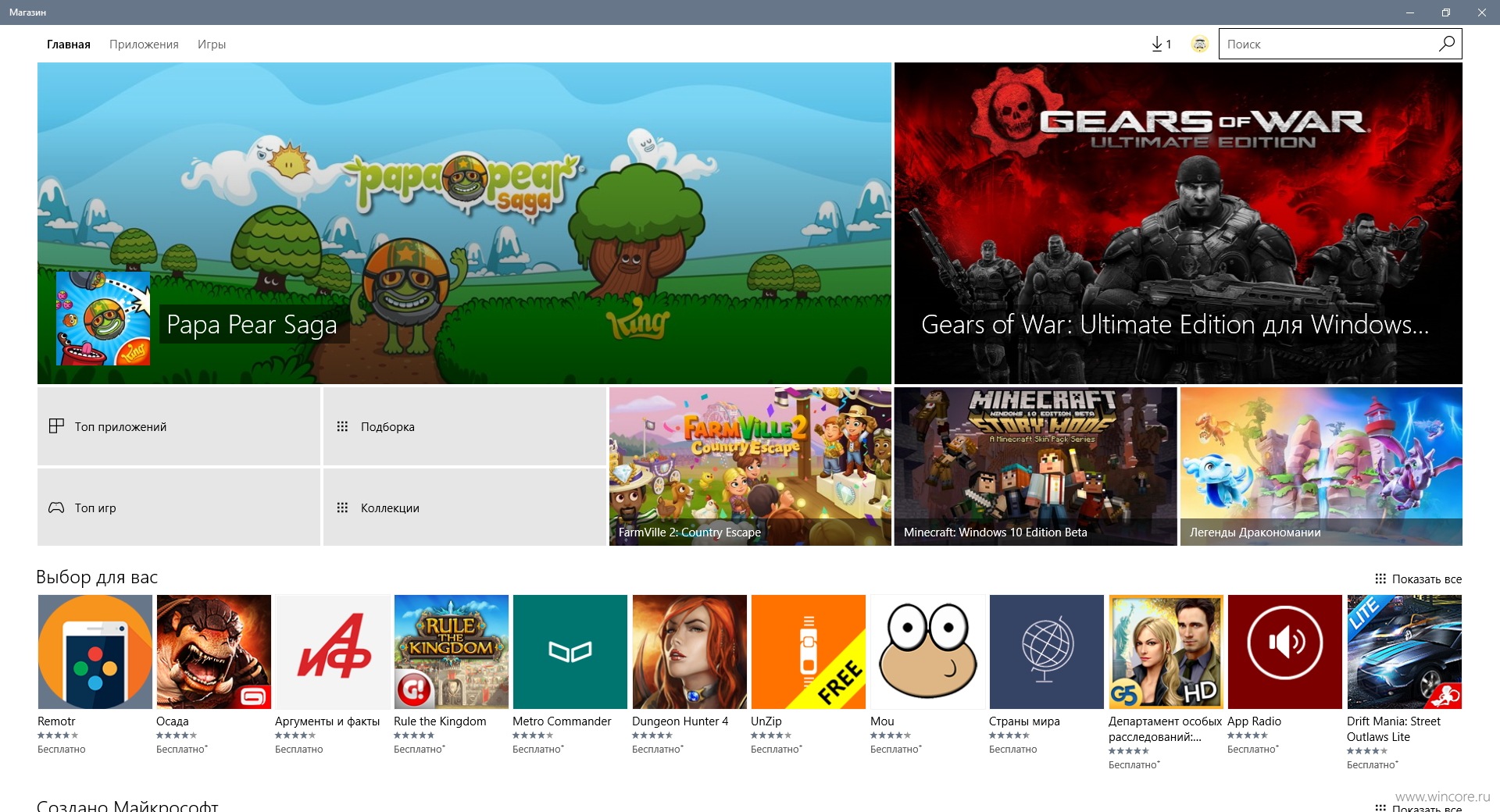Click the star rating under UnZip

tap(771, 735)
